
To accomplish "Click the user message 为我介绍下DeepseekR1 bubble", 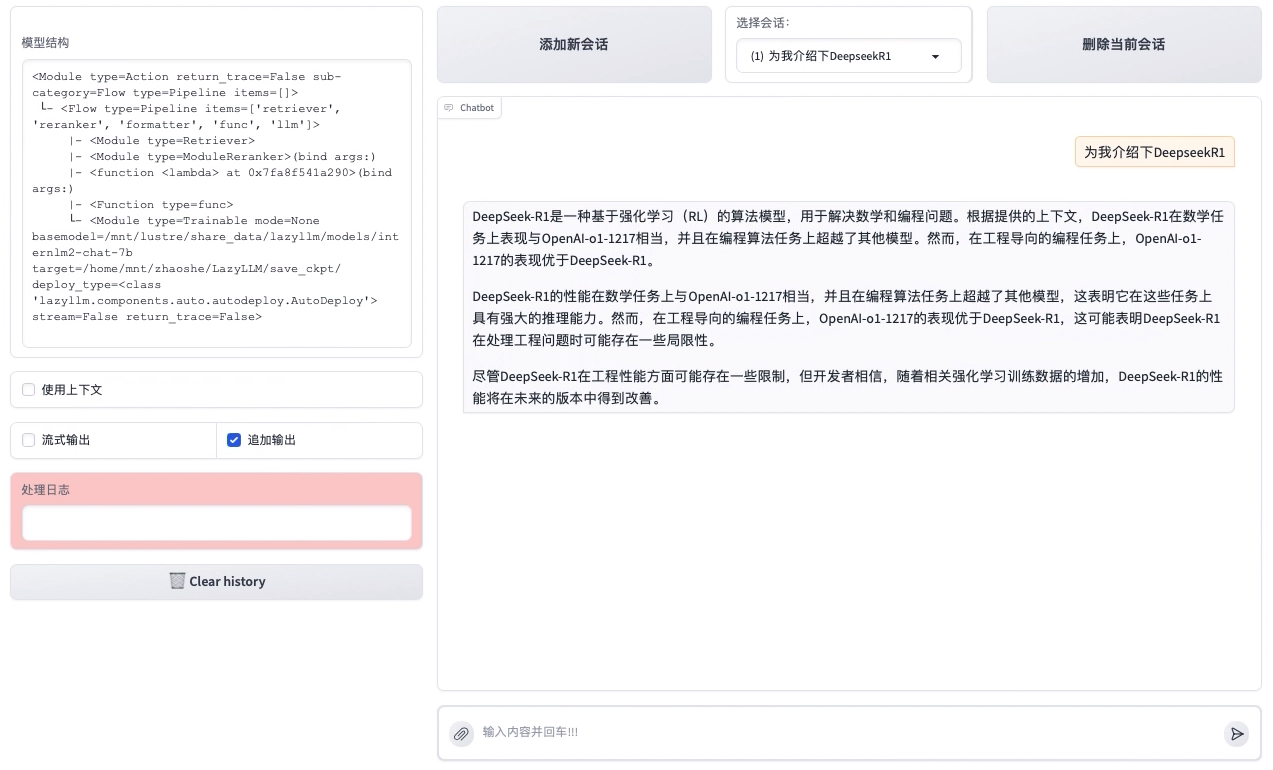I will 1155,152.
